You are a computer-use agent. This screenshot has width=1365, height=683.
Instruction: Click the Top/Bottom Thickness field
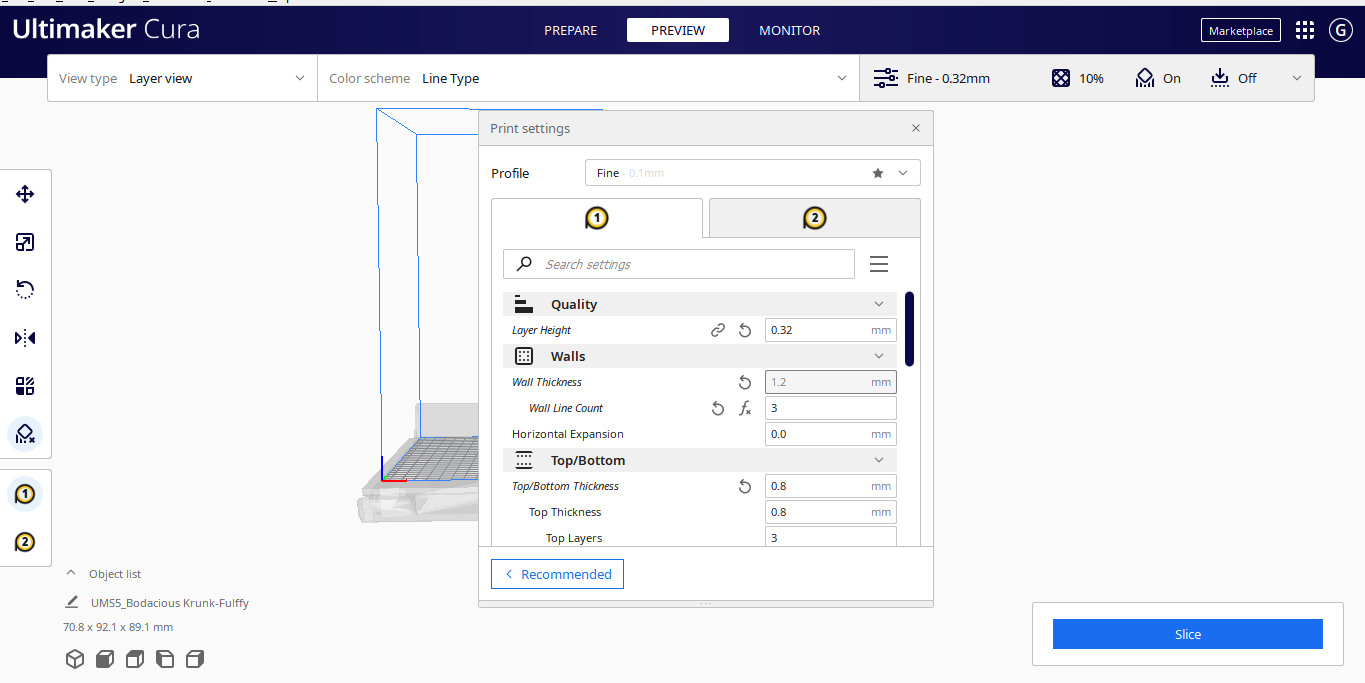click(x=831, y=486)
